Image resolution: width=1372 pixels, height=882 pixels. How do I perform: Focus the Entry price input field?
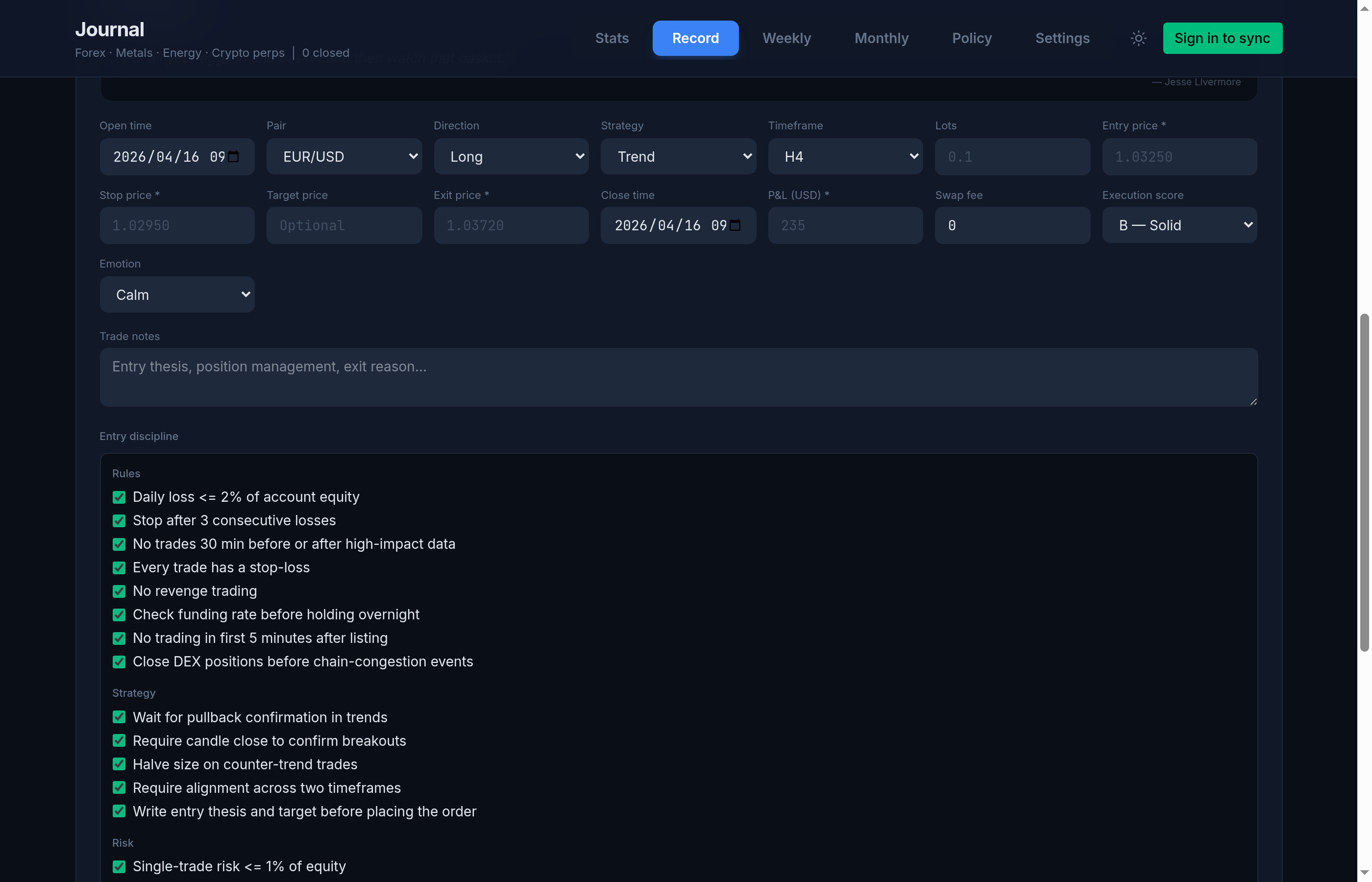coord(1179,156)
